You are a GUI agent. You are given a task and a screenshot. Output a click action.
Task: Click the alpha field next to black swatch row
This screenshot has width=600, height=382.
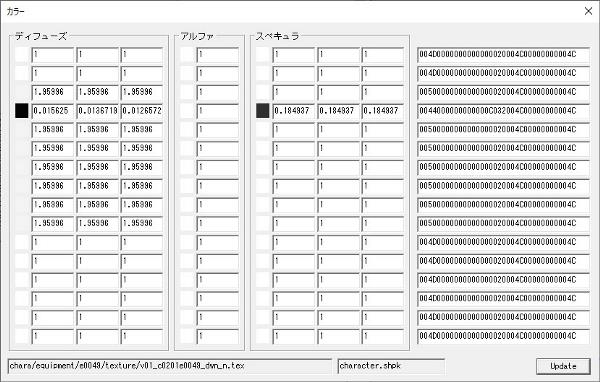click(x=218, y=111)
